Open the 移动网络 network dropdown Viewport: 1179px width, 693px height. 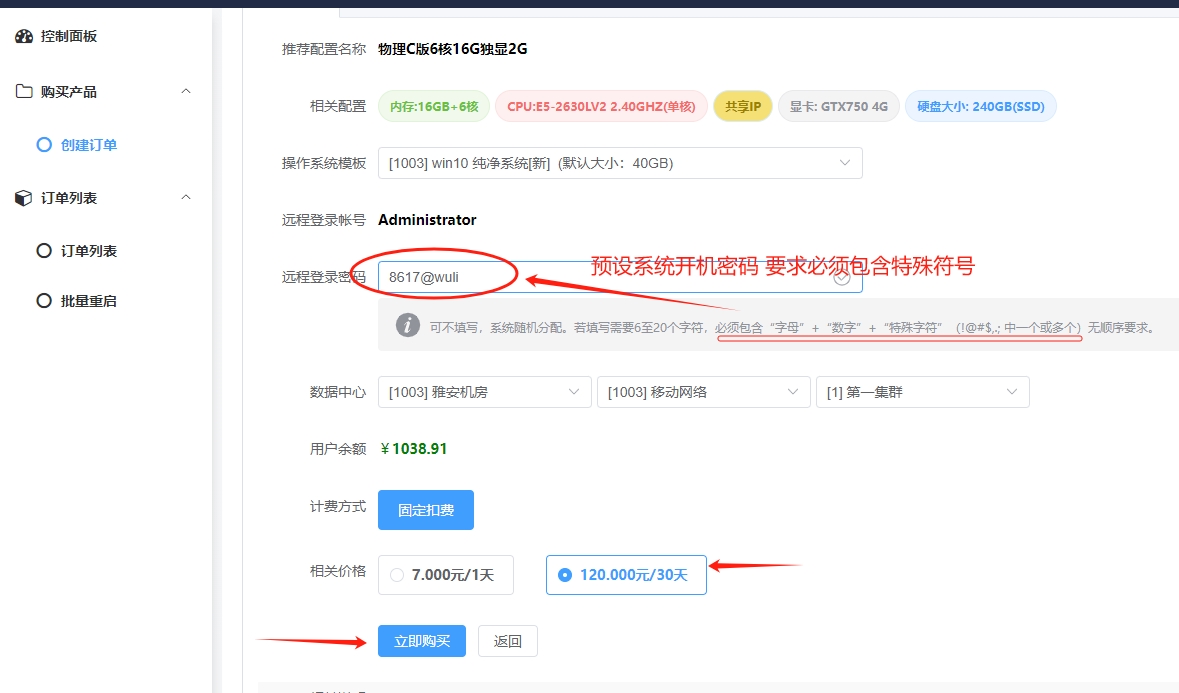(702, 392)
